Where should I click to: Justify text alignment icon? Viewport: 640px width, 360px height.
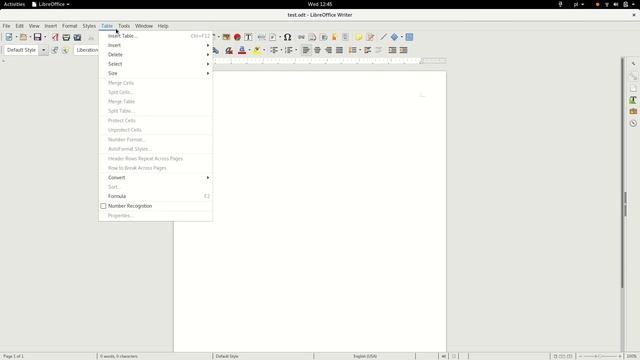click(x=339, y=50)
